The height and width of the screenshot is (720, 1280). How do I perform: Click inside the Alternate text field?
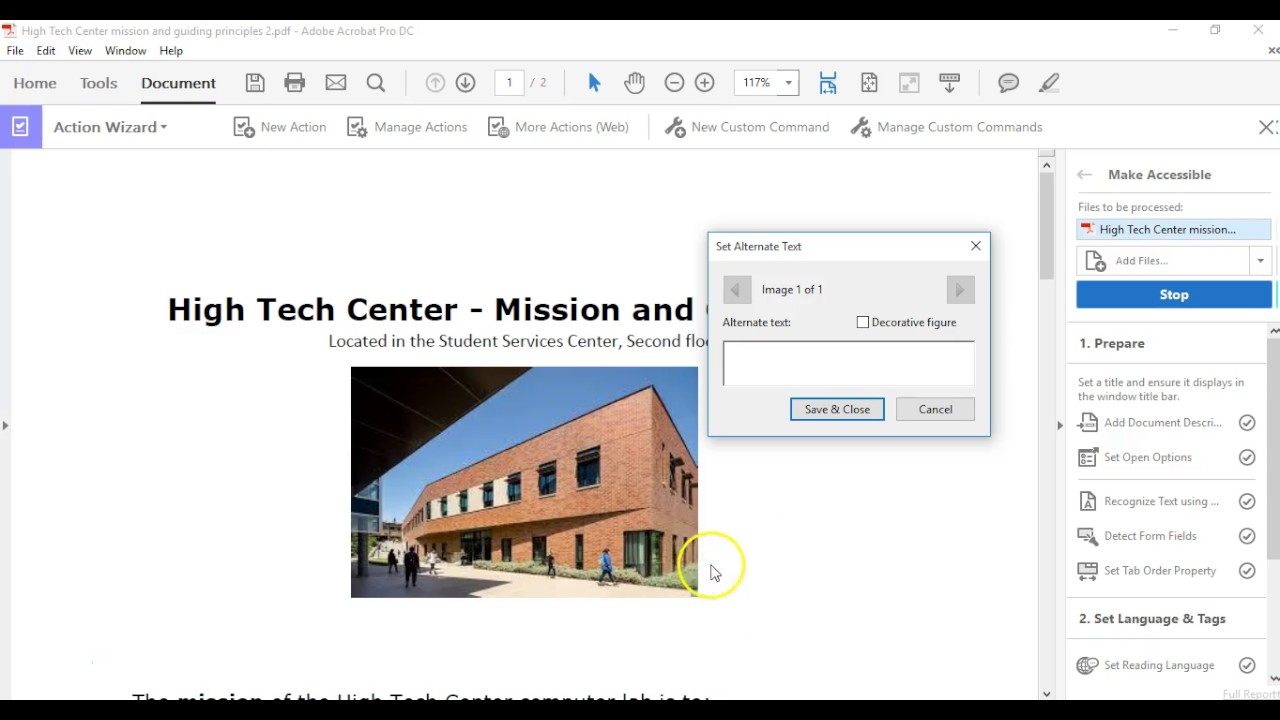tap(848, 363)
